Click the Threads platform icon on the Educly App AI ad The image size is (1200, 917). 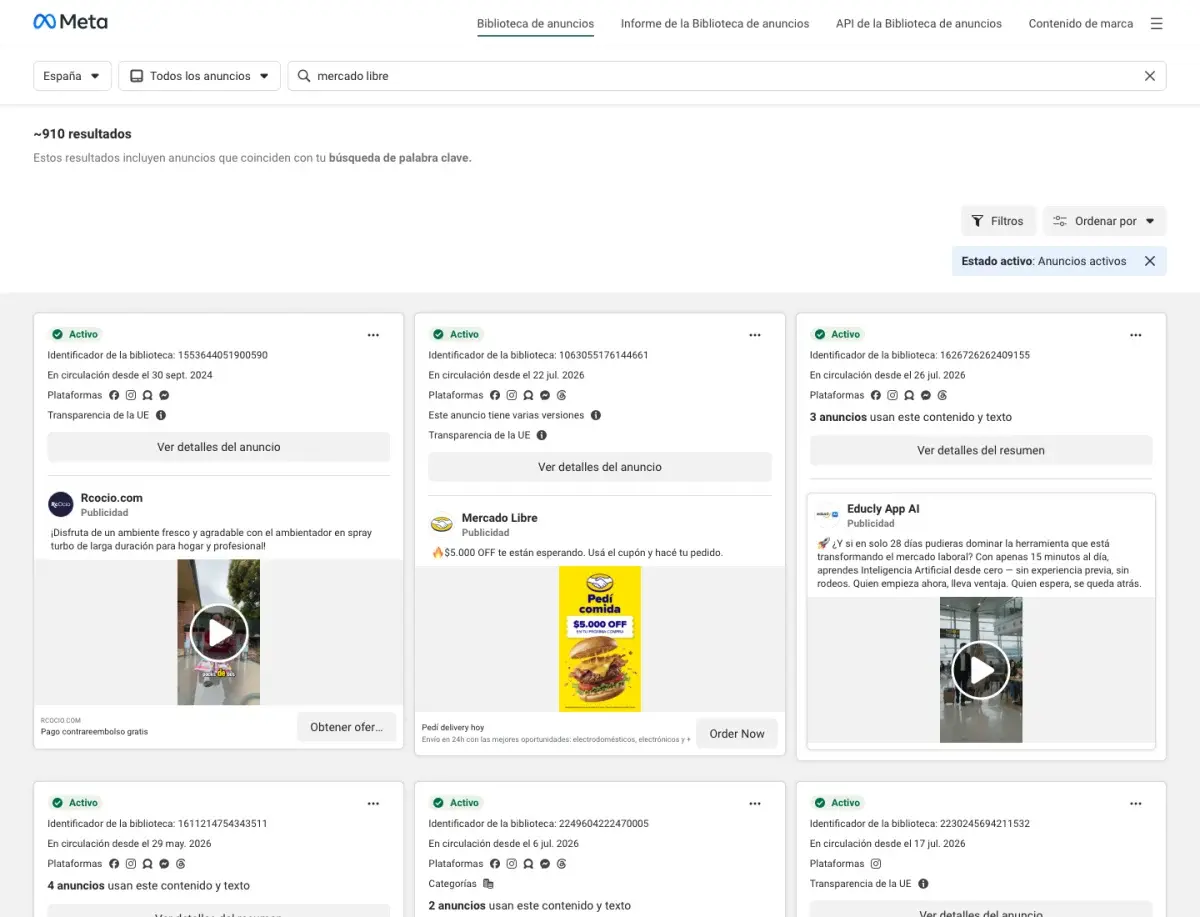coord(943,395)
